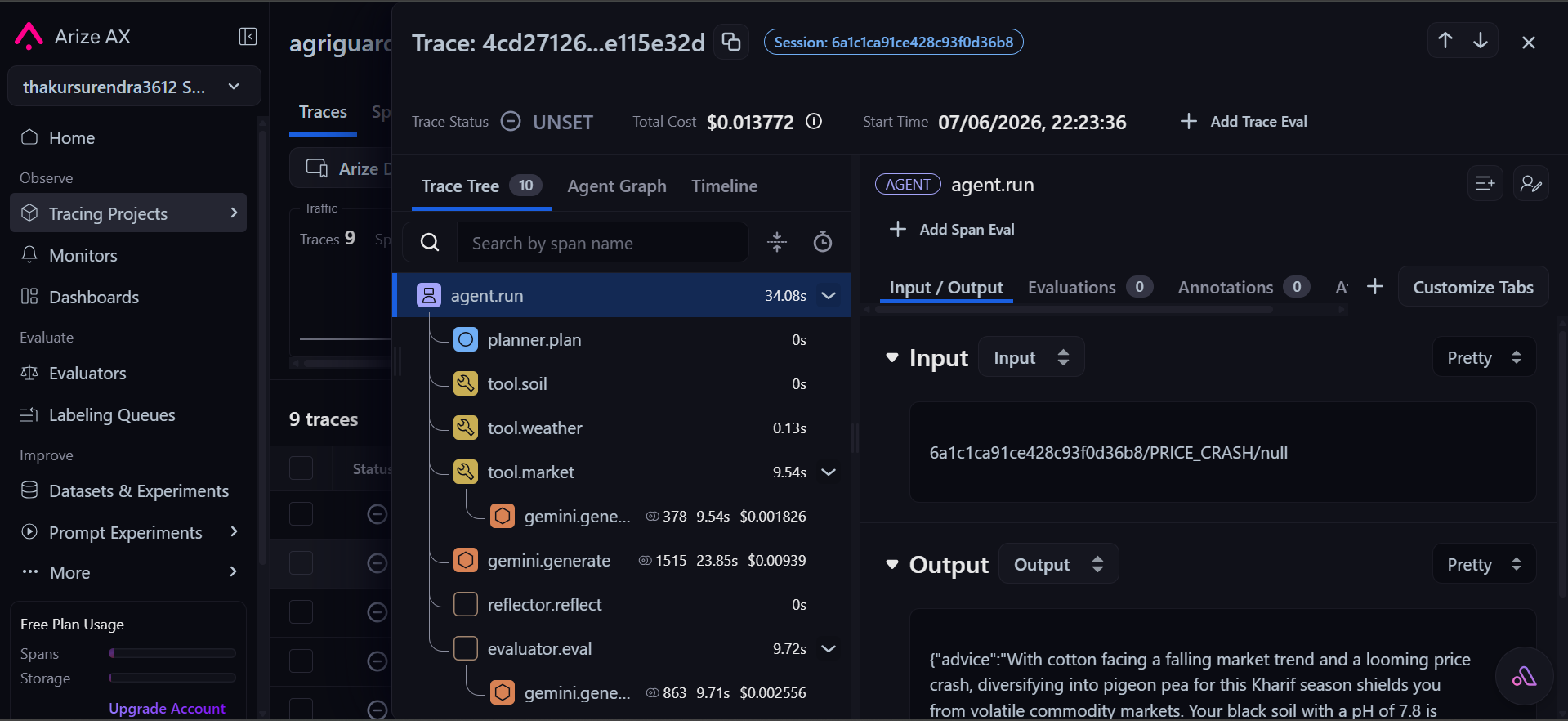Click the tool.soil wrench icon
The height and width of the screenshot is (721, 1568).
(x=466, y=383)
